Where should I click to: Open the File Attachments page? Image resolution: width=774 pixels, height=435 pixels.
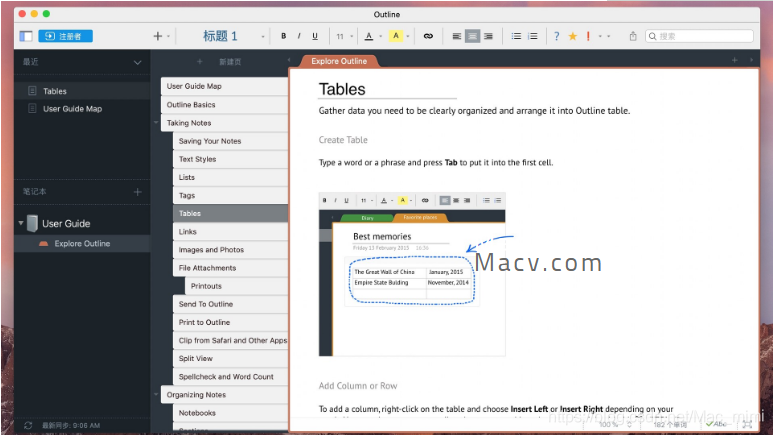231,268
